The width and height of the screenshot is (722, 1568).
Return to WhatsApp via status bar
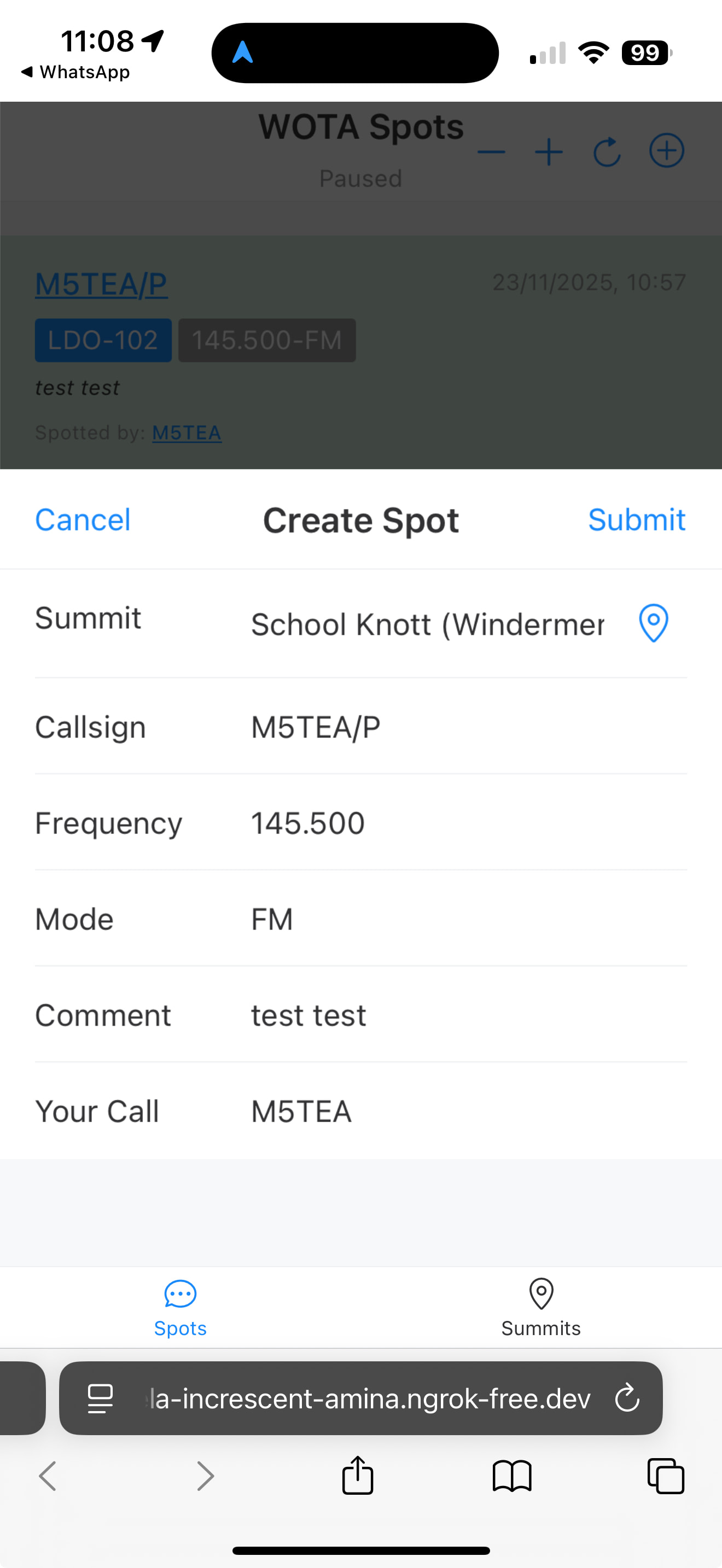(76, 72)
